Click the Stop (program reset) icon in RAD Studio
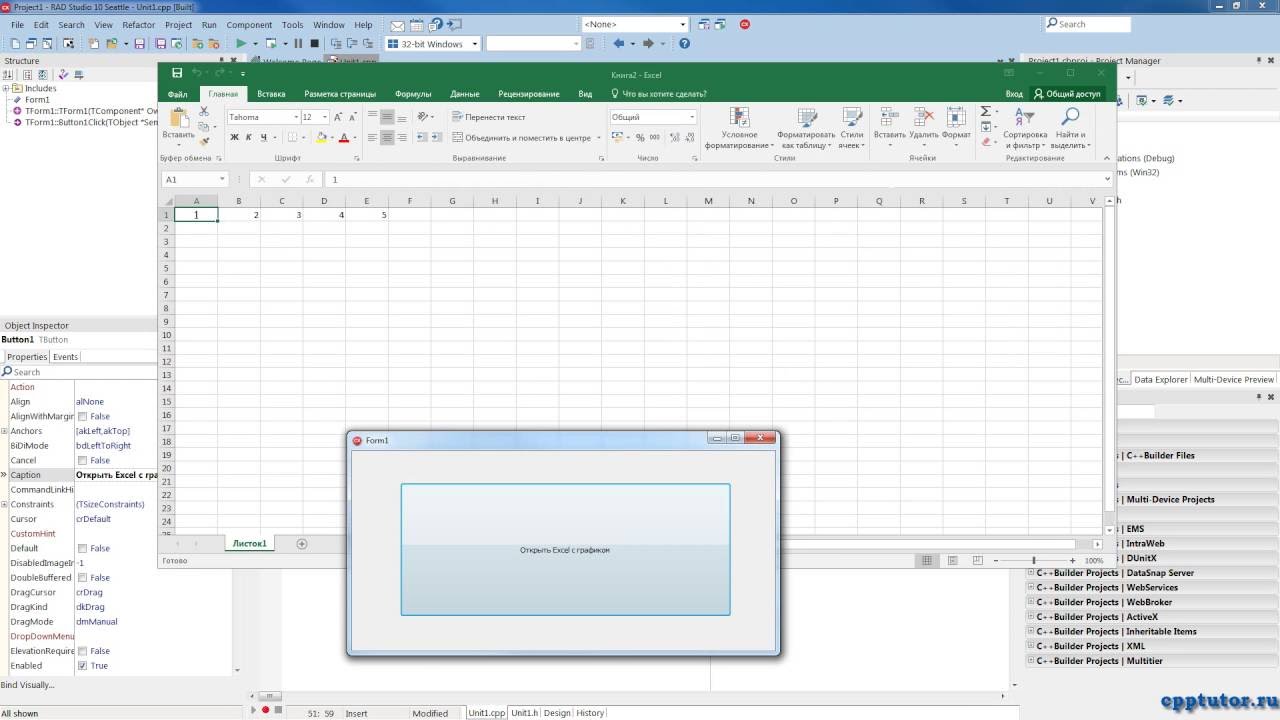1280x720 pixels. pos(314,44)
